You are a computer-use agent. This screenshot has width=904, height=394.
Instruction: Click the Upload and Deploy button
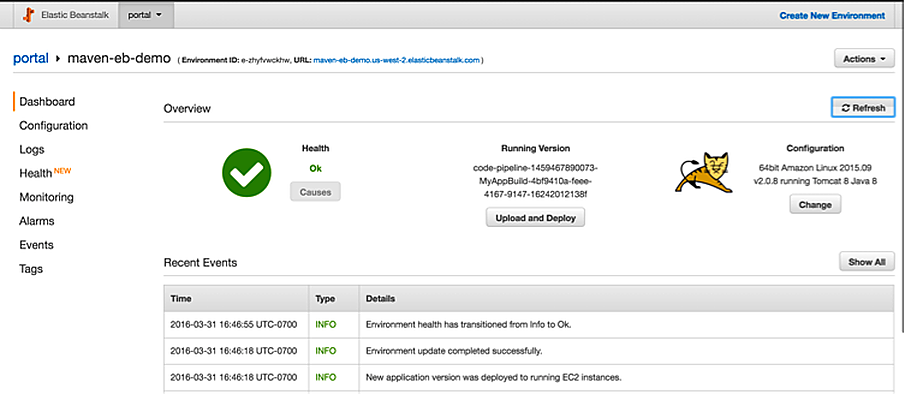coord(536,218)
